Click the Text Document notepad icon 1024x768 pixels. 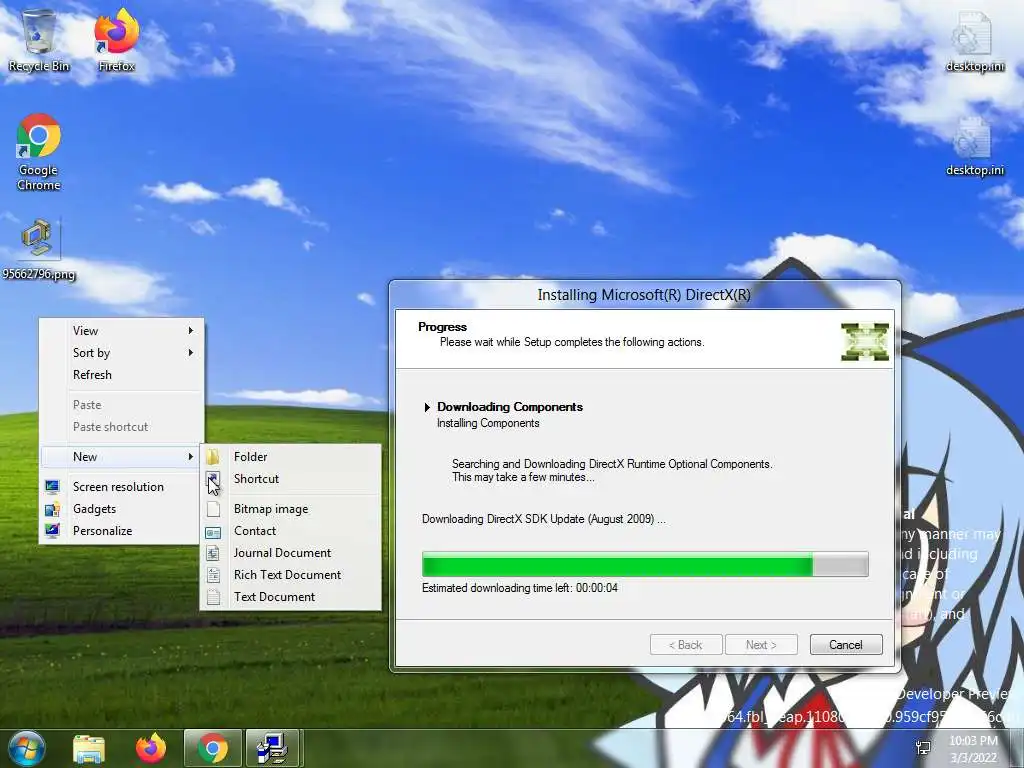coord(213,597)
